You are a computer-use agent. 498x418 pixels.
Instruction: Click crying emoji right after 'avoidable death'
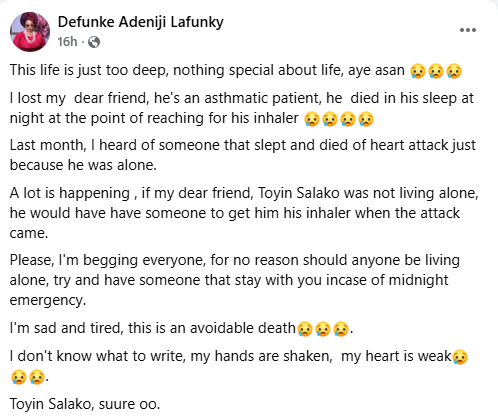(x=305, y=329)
